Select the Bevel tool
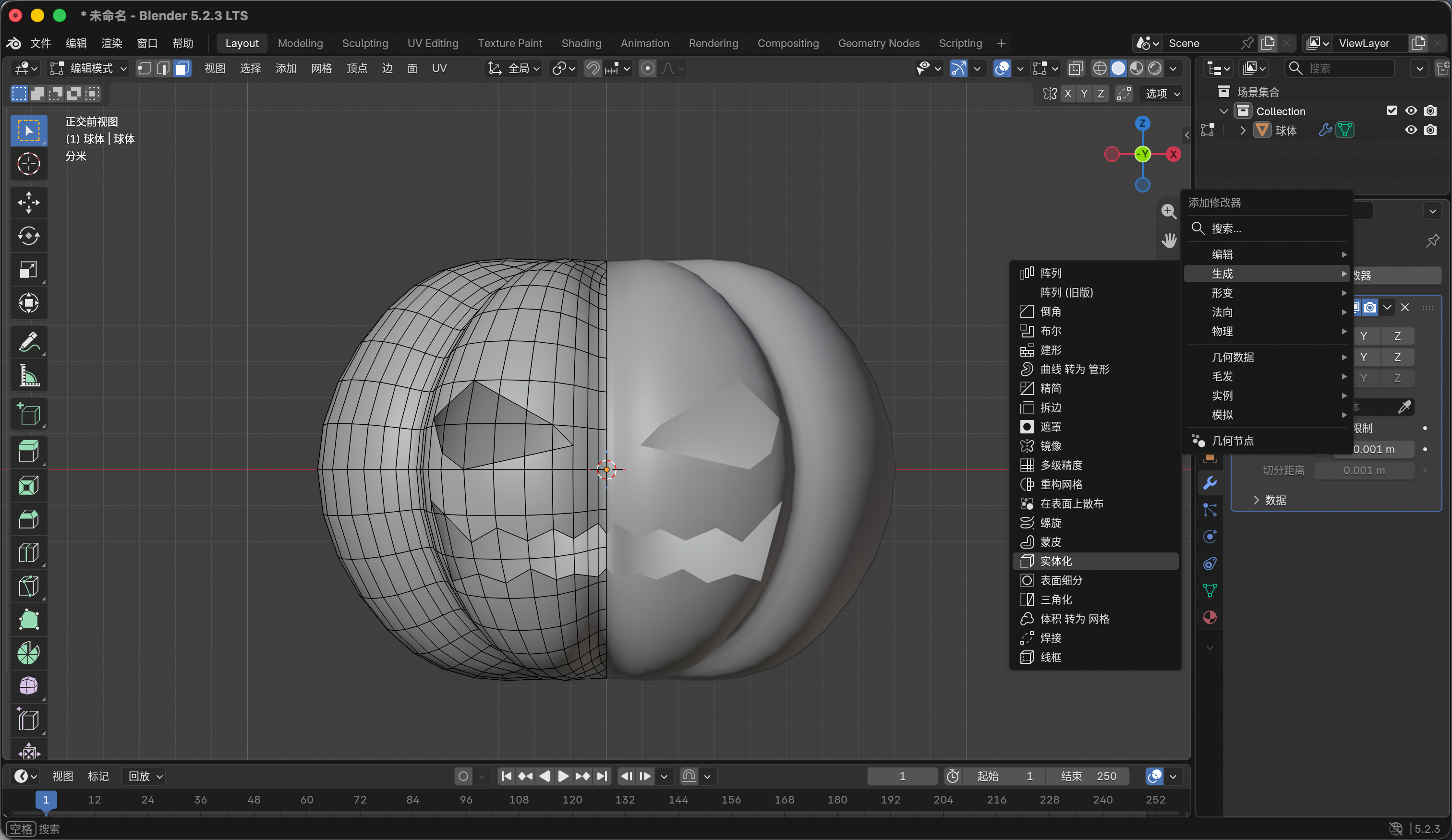Viewport: 1452px width, 840px height. click(x=29, y=519)
